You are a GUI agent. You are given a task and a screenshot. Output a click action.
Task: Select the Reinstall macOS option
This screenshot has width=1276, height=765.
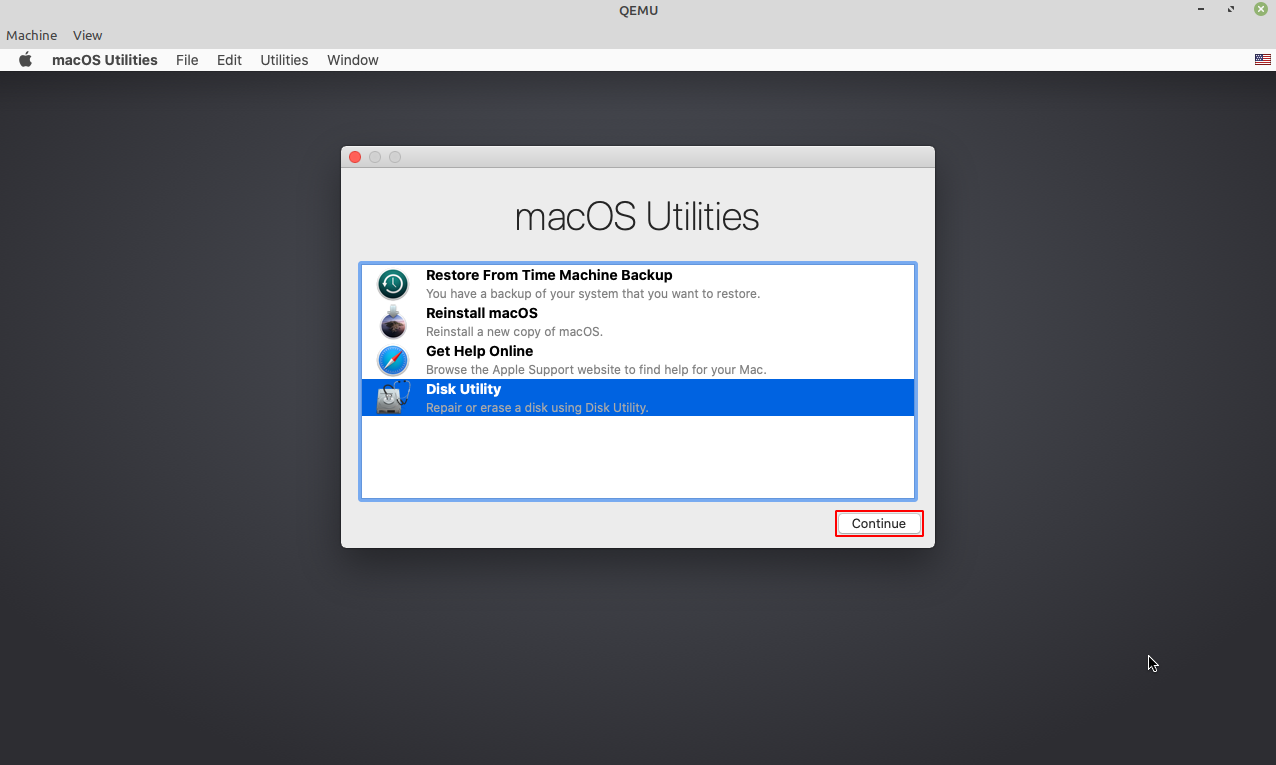point(481,313)
